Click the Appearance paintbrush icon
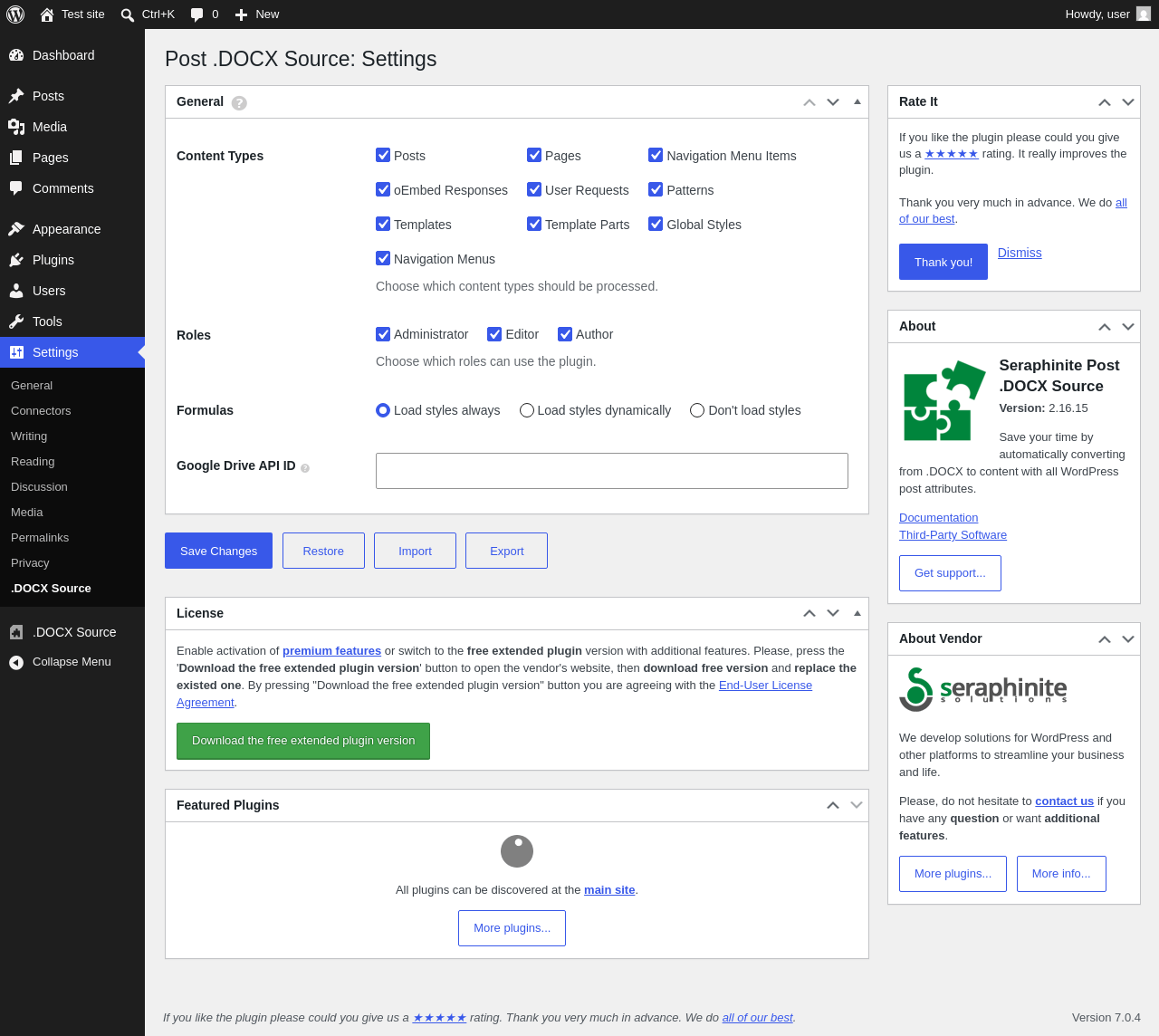Viewport: 1159px width, 1036px height. [x=16, y=229]
